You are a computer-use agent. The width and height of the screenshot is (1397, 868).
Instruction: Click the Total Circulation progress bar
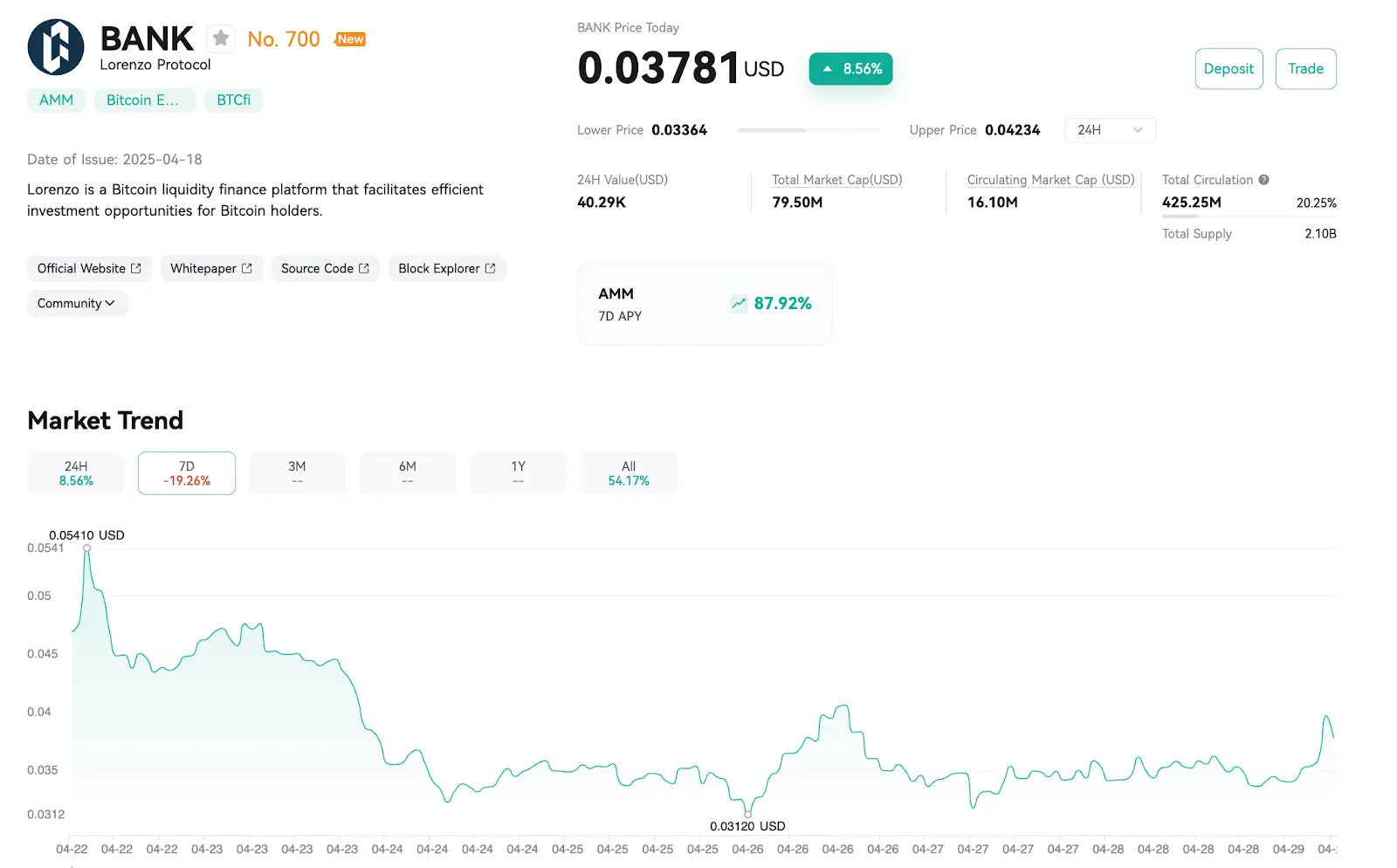tap(1249, 216)
